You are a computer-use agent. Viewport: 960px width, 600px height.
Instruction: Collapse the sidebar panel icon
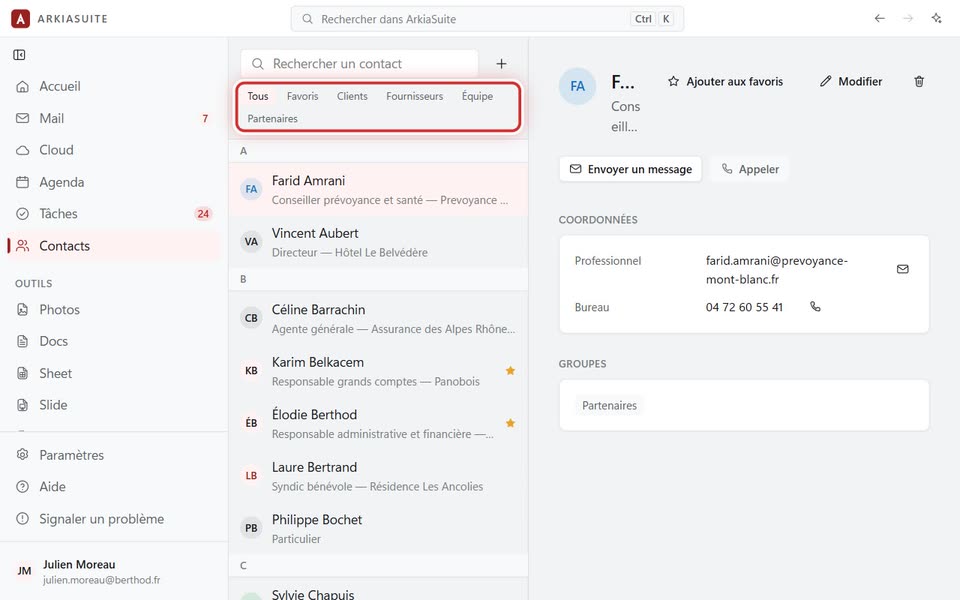(19, 55)
